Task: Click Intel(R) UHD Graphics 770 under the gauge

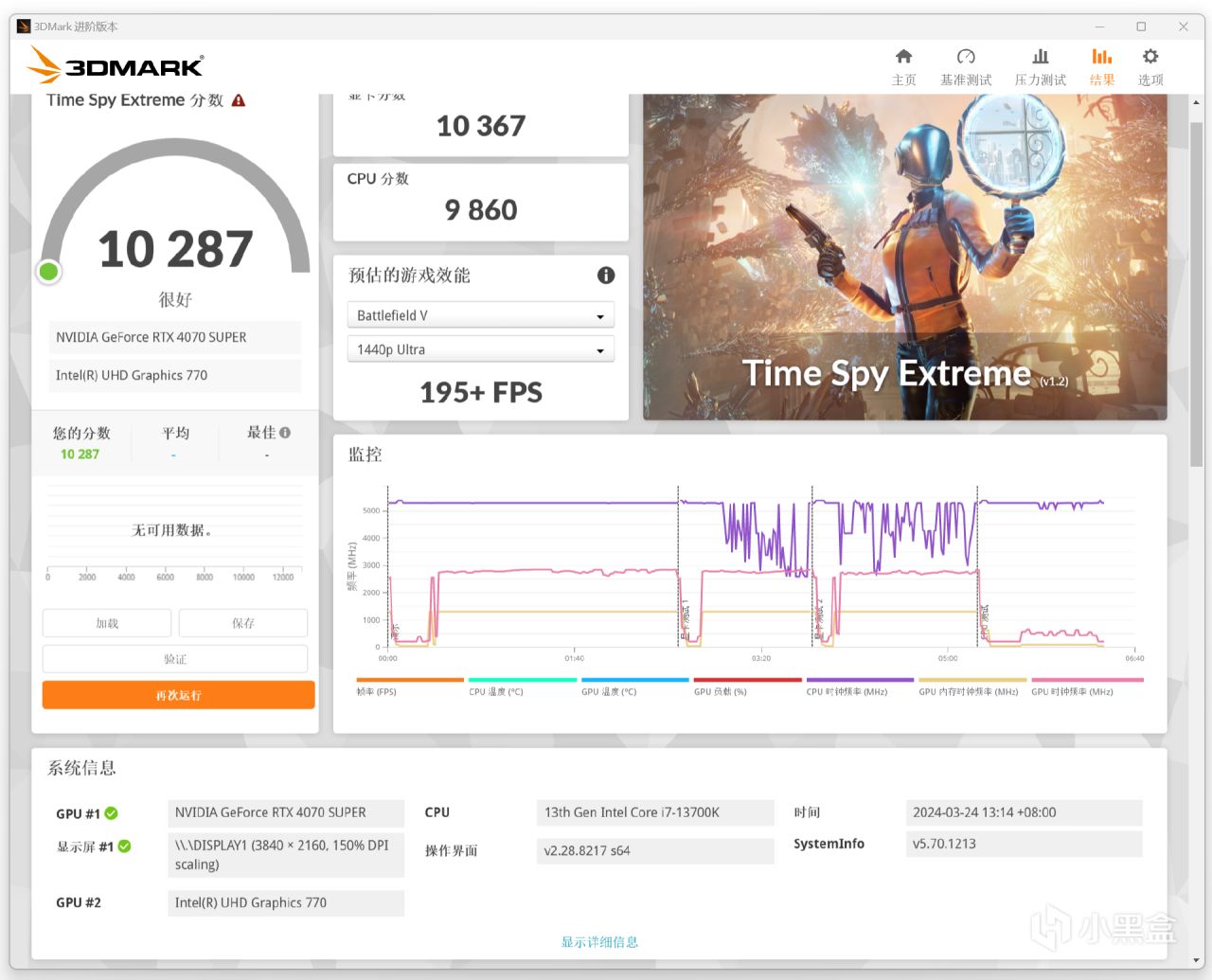Action: coord(175,375)
